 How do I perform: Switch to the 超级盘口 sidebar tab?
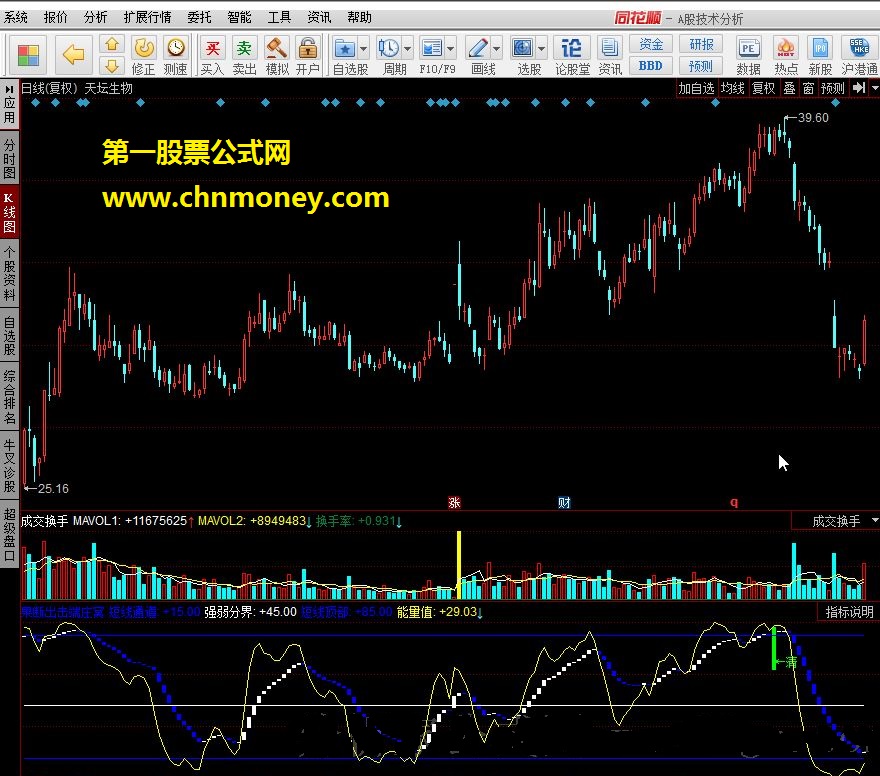tap(10, 535)
